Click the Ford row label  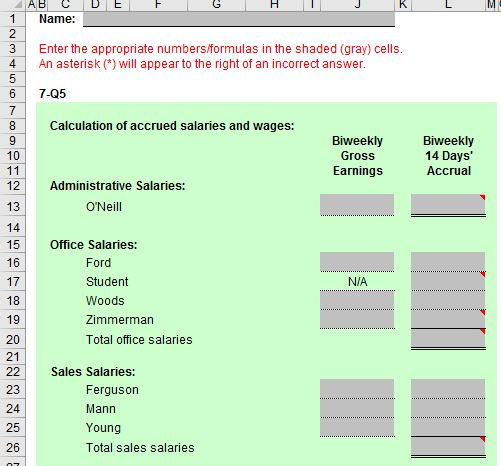point(98,263)
